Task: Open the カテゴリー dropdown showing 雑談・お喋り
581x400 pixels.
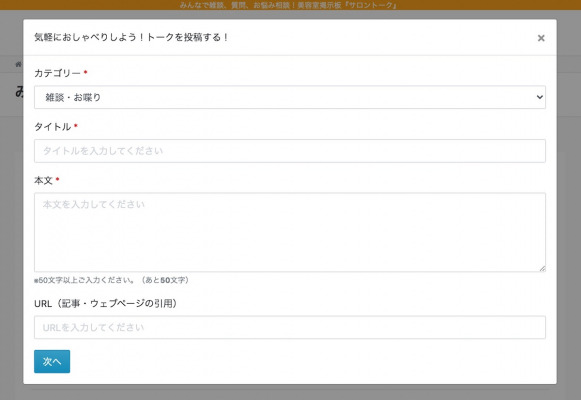Action: [290, 97]
